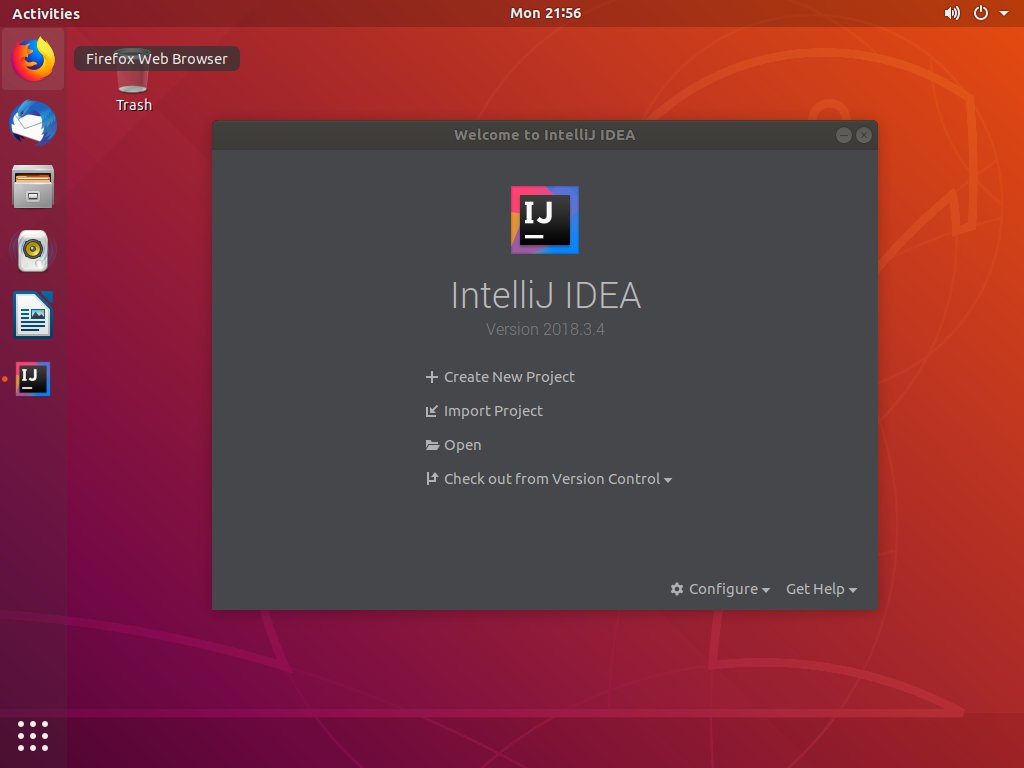Click Import Project
This screenshot has width=1024, height=768.
tap(493, 411)
